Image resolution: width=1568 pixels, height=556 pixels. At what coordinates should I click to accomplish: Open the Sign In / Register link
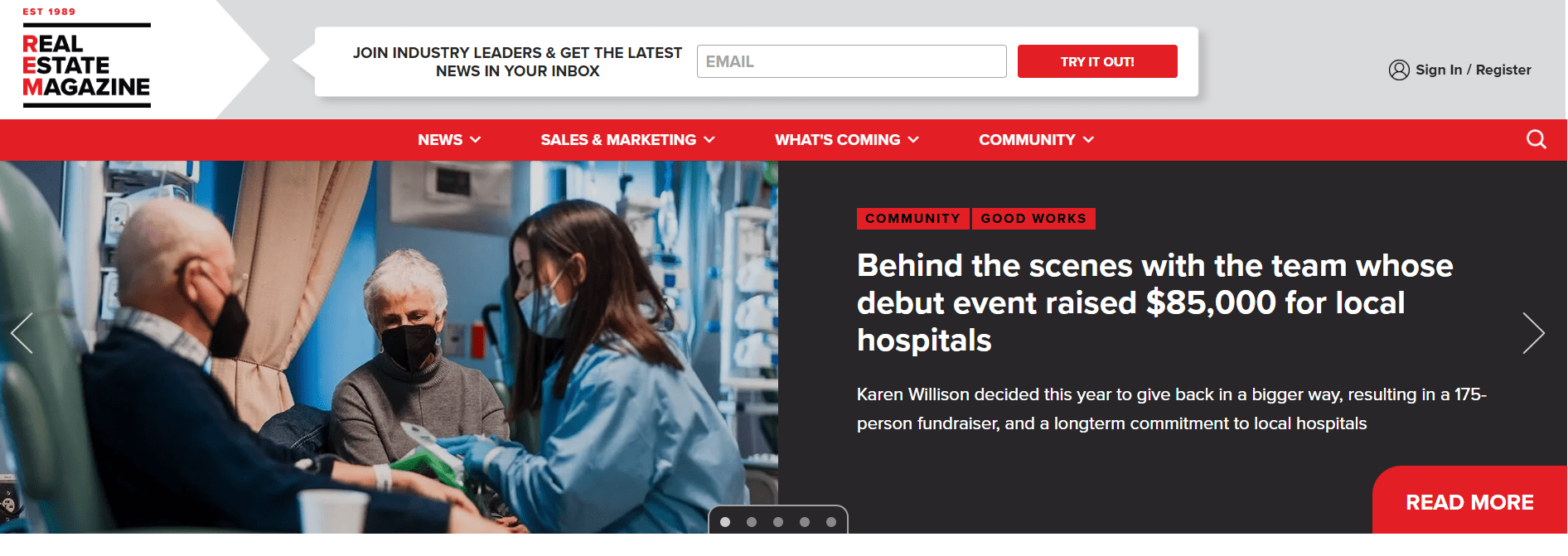(x=1473, y=70)
